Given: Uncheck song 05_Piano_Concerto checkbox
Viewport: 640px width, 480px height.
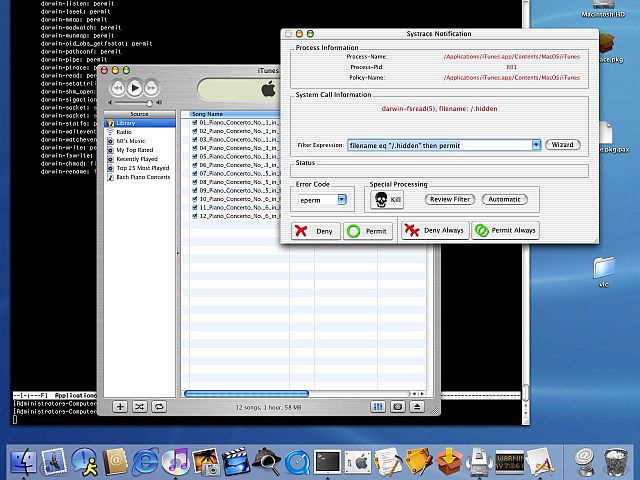Looking at the screenshot, I should (194, 156).
